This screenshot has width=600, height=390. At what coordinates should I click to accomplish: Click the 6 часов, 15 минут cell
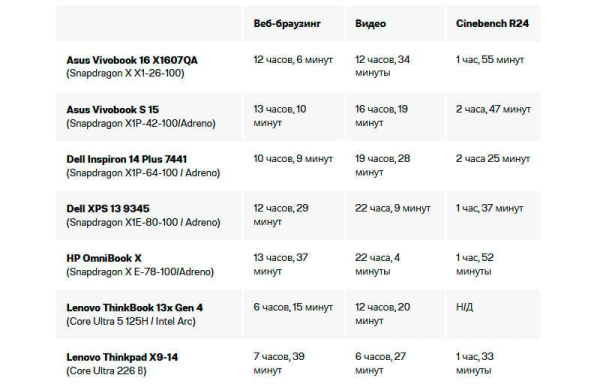pos(293,307)
